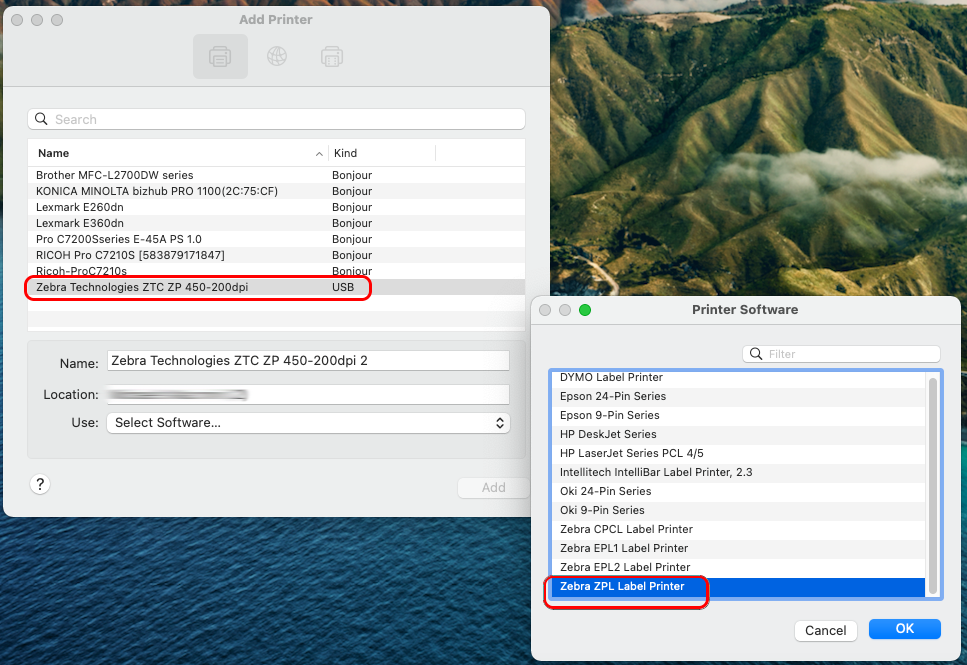
Task: Select RICOH Pro C7210S [583879171847] printer
Action: click(x=276, y=255)
